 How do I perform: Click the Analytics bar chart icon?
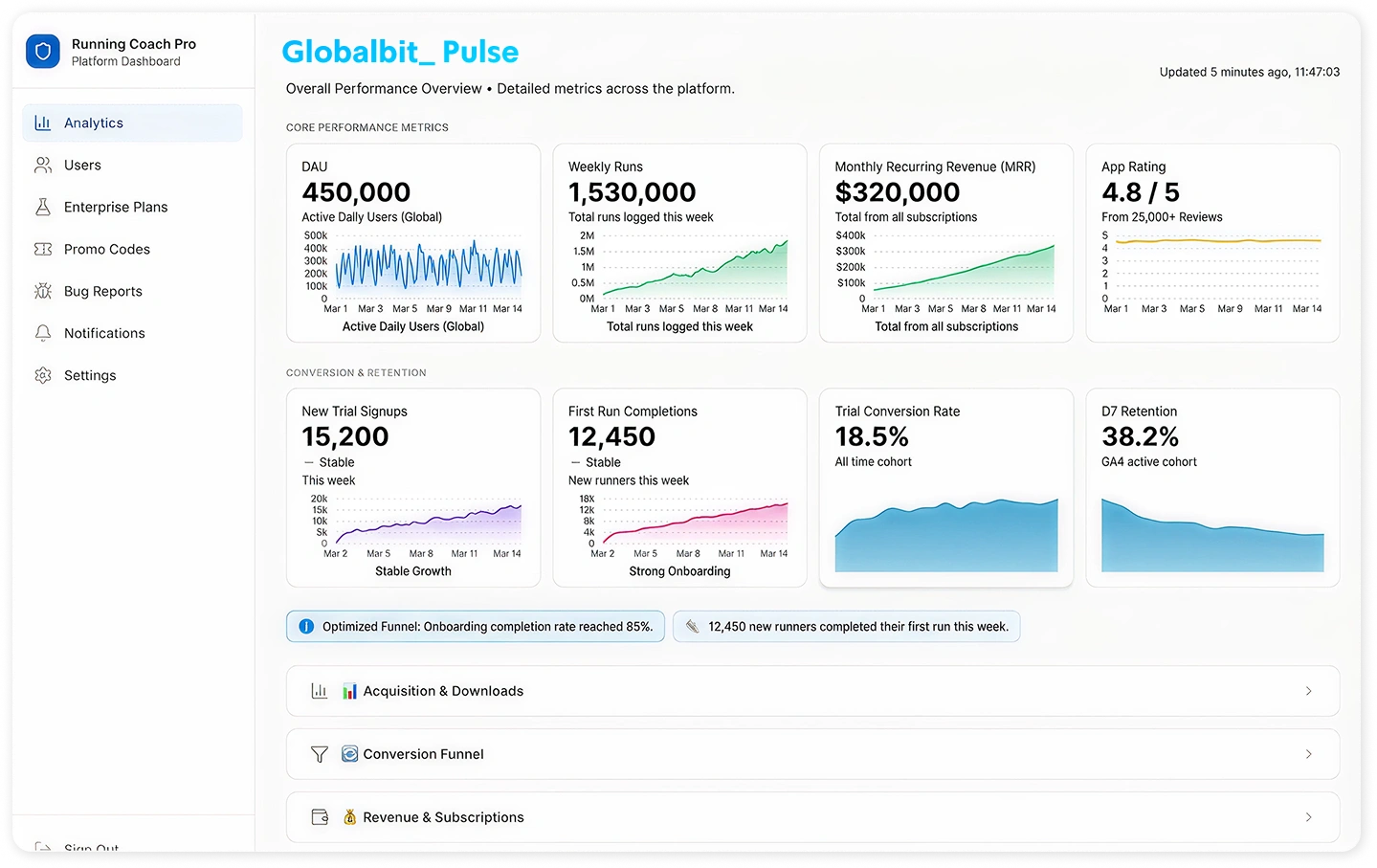pyautogui.click(x=43, y=122)
